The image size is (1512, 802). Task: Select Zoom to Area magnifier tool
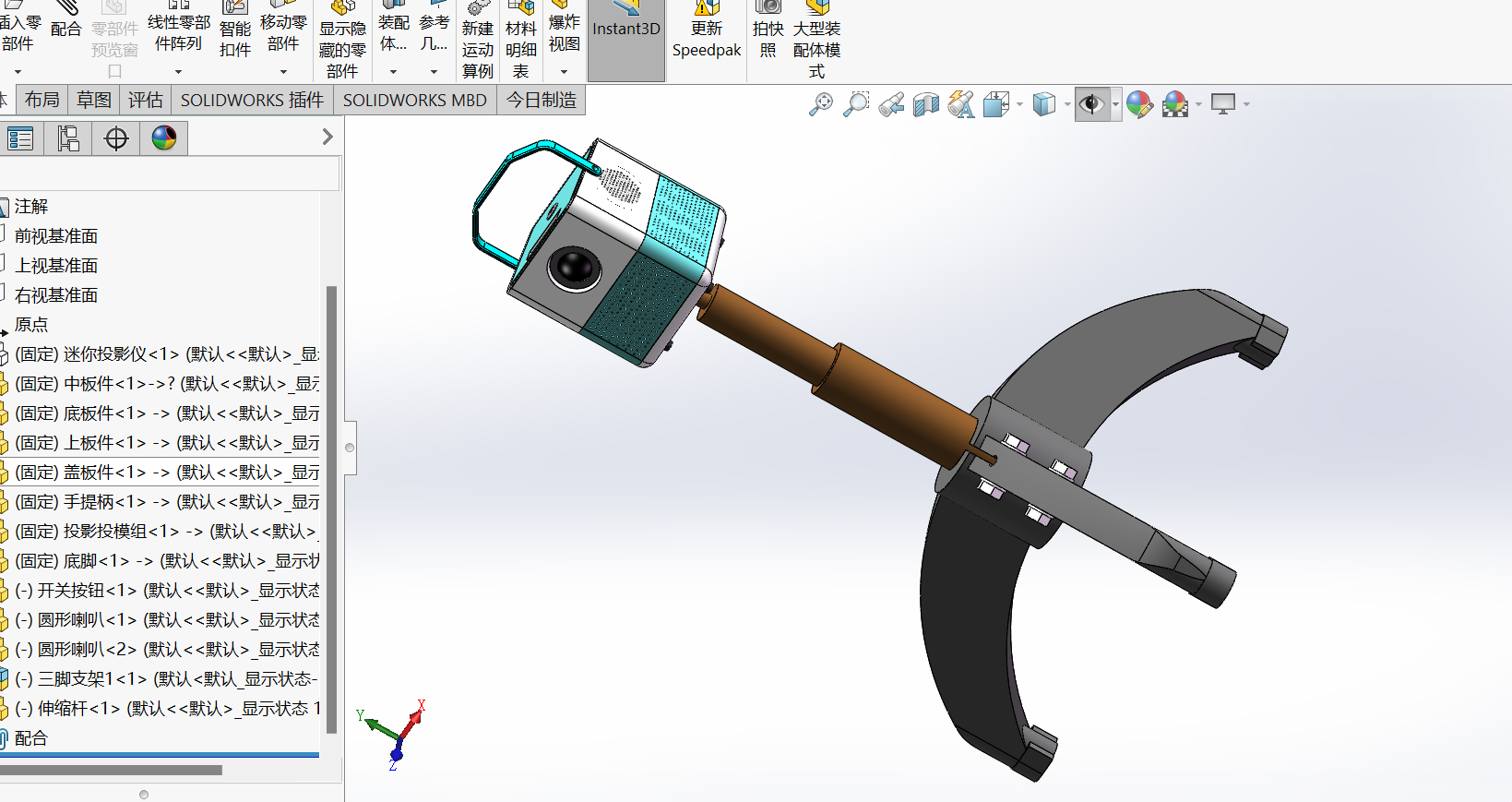coord(856,104)
